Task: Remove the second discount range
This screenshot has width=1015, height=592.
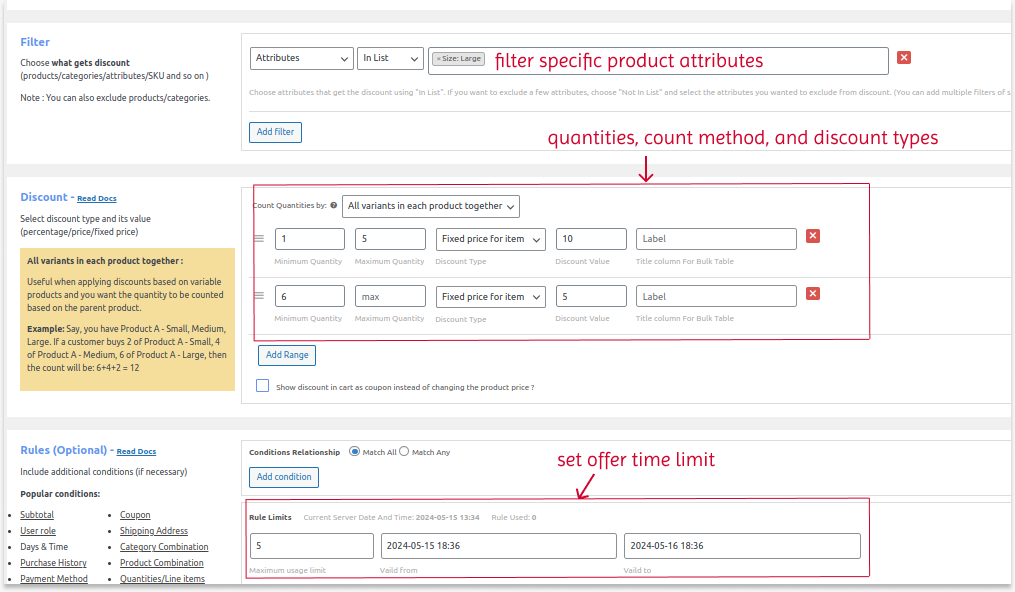Action: pos(812,293)
